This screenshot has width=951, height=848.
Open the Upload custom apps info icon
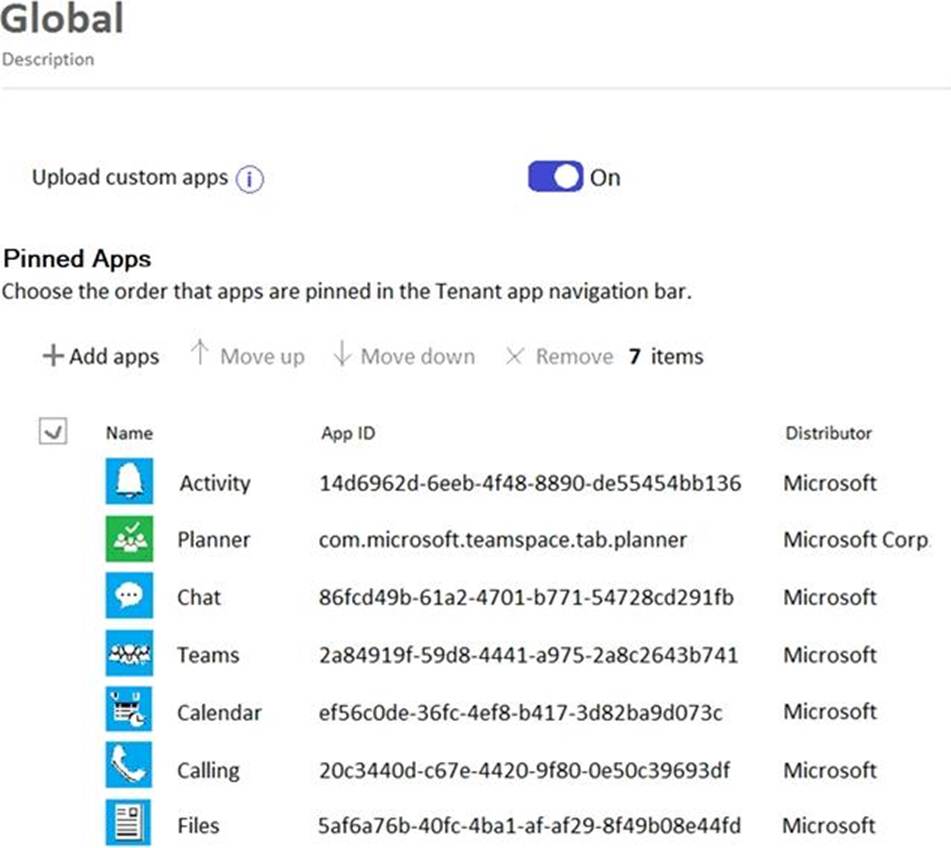point(249,179)
